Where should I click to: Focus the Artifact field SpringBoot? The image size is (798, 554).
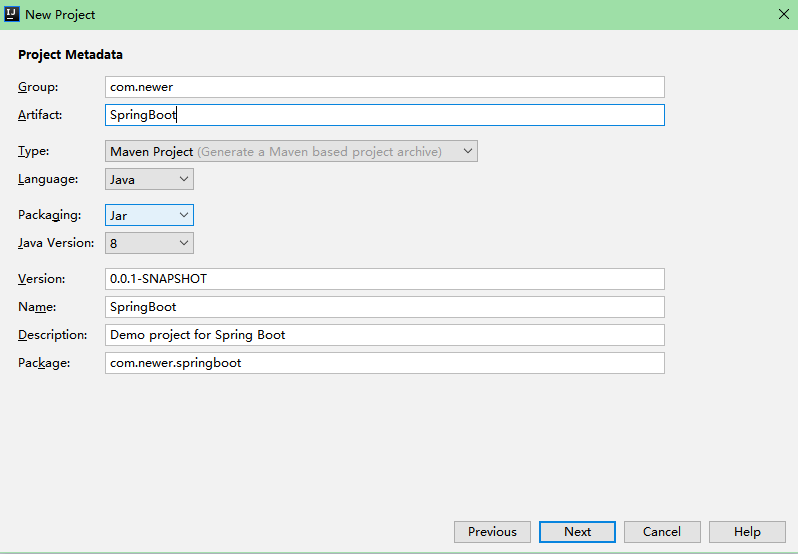[x=385, y=115]
